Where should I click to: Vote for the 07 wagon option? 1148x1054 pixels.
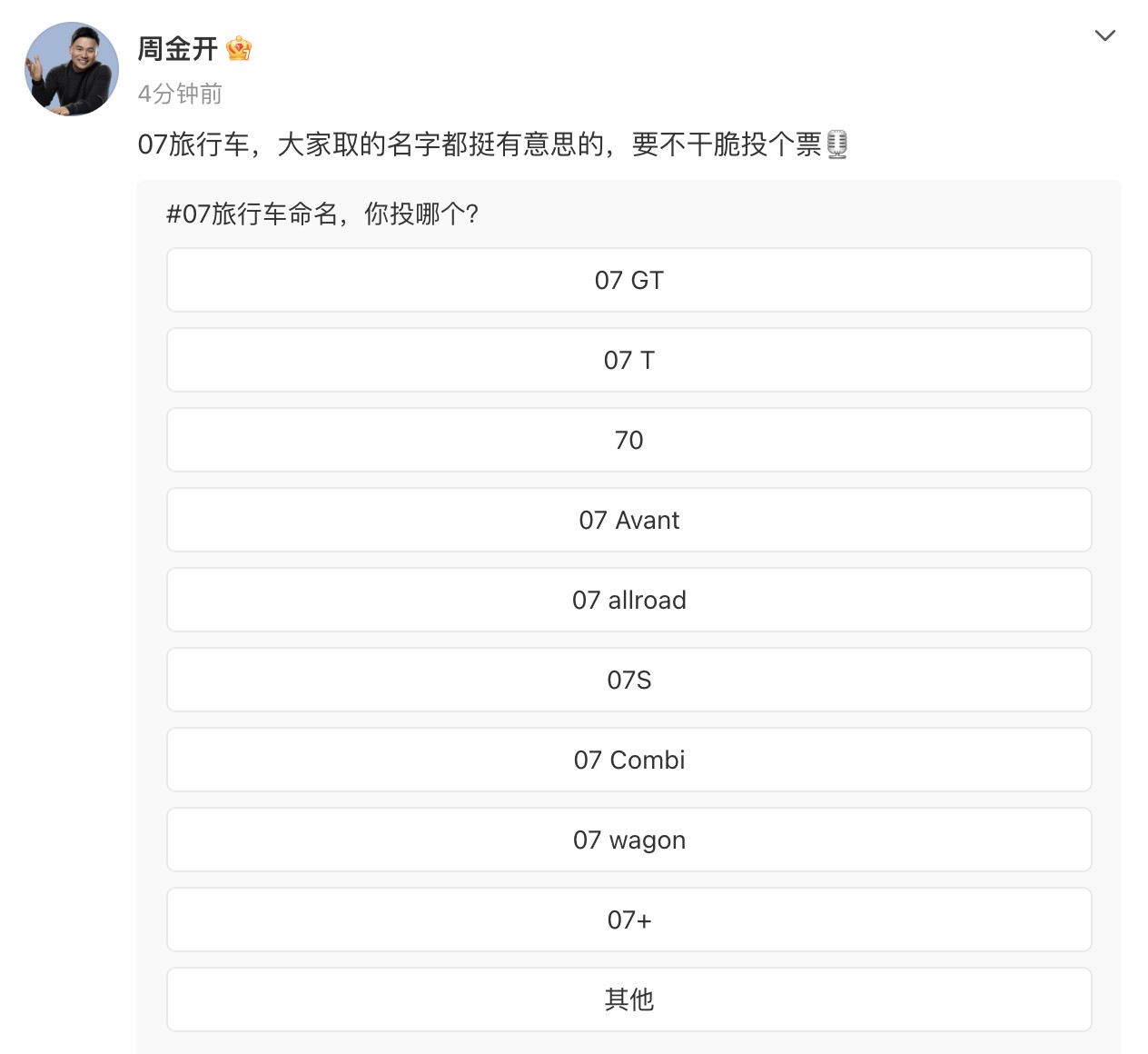628,840
